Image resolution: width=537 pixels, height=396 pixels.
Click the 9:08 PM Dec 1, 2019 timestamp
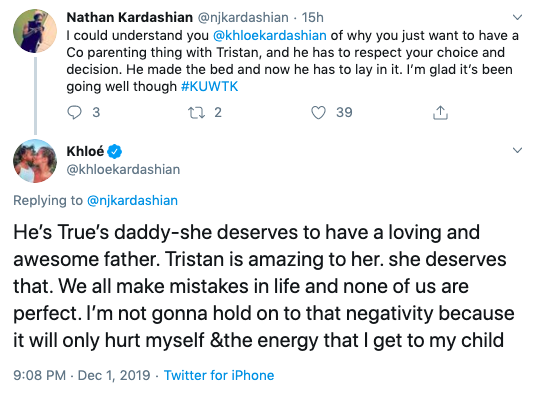[x=82, y=375]
